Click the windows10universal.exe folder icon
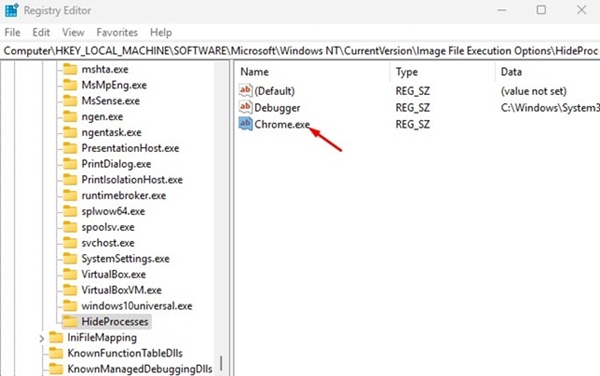This screenshot has height=376, width=600. 70,306
